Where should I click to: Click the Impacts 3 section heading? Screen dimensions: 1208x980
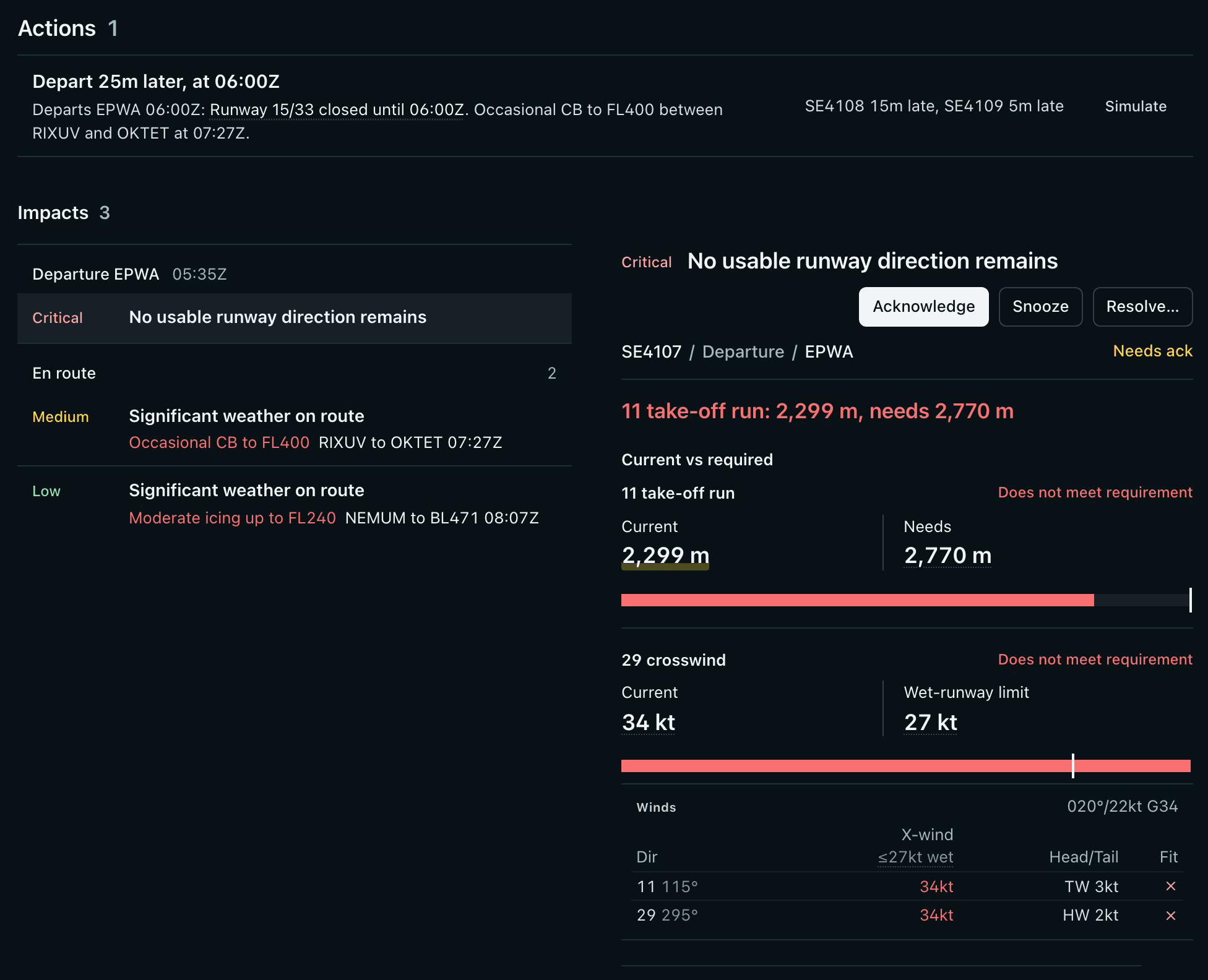point(64,213)
